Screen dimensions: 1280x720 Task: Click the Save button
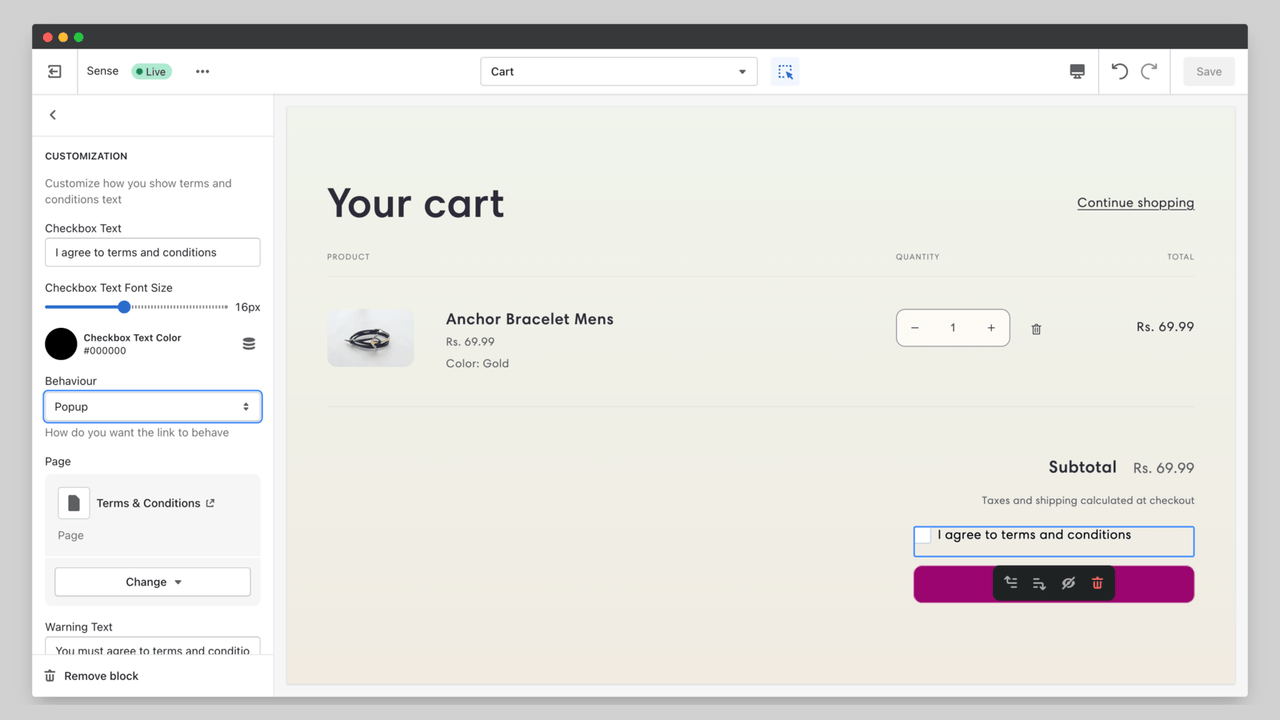point(1209,72)
